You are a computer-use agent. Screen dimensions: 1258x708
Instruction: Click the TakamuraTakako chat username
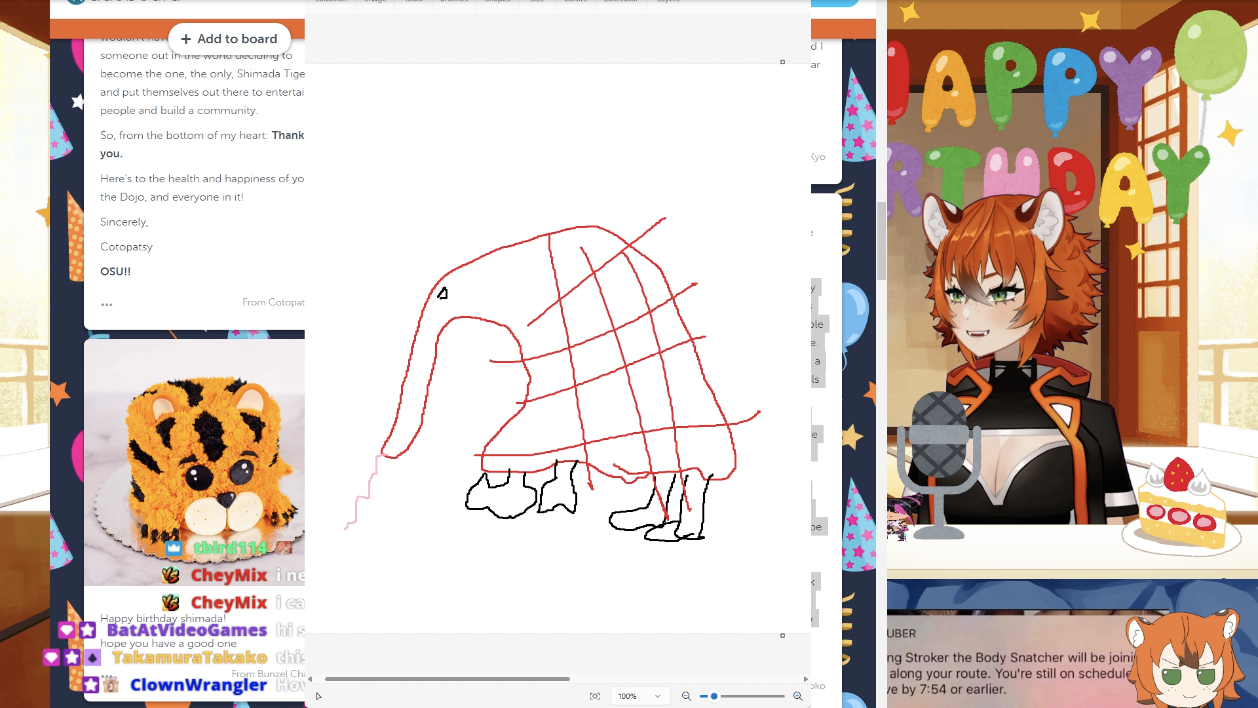[189, 657]
